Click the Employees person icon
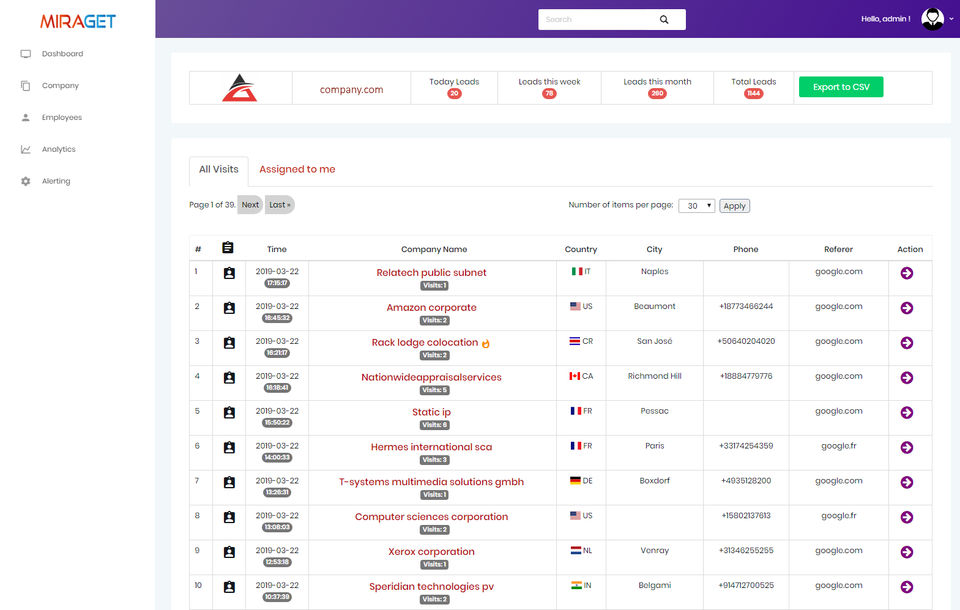960x610 pixels. 26,118
